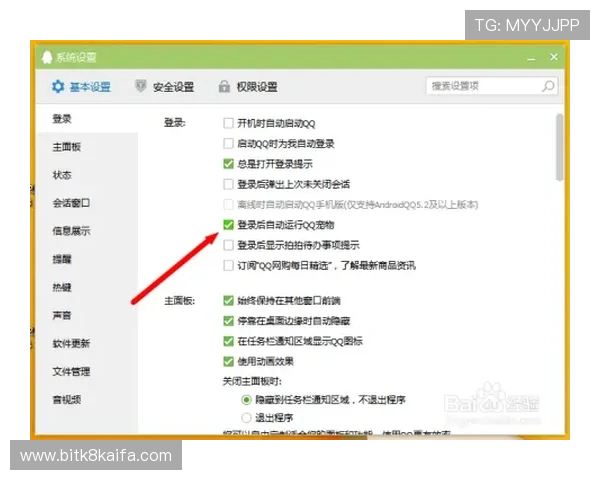Enable 开机时自动启动QQ checkbox
This screenshot has height=480, width=600.
(x=228, y=123)
